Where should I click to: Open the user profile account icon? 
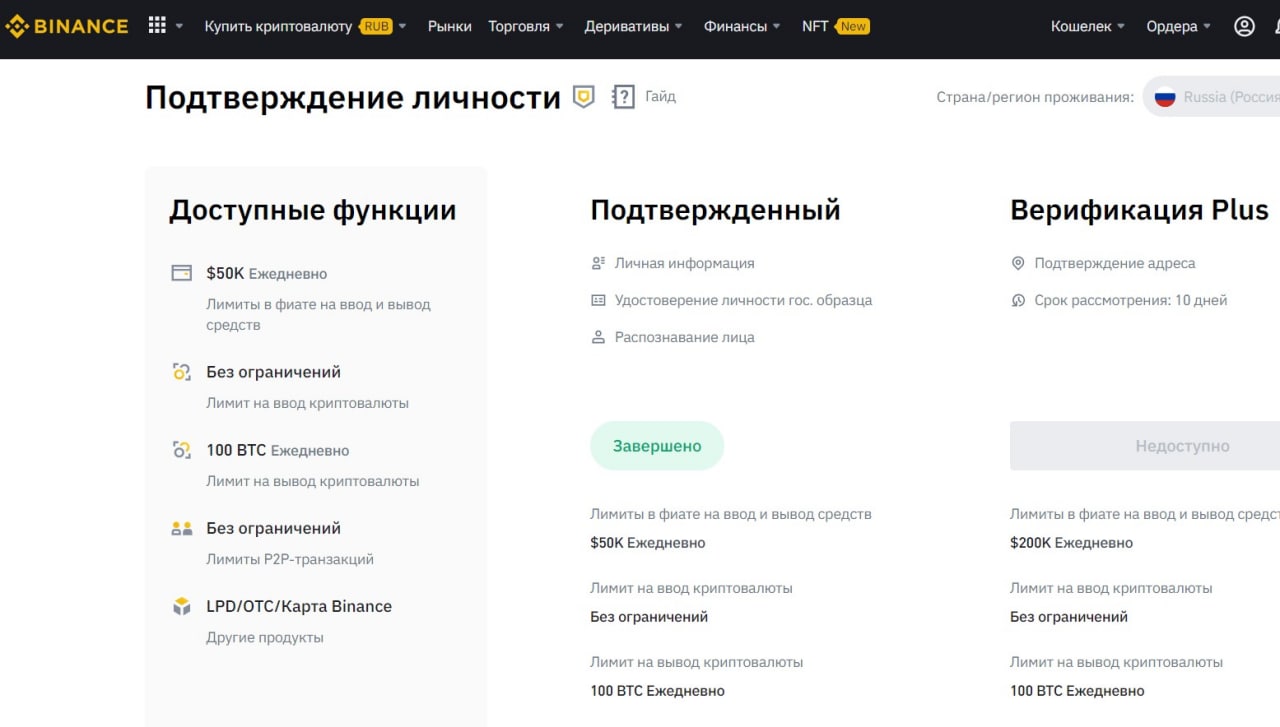point(1244,27)
